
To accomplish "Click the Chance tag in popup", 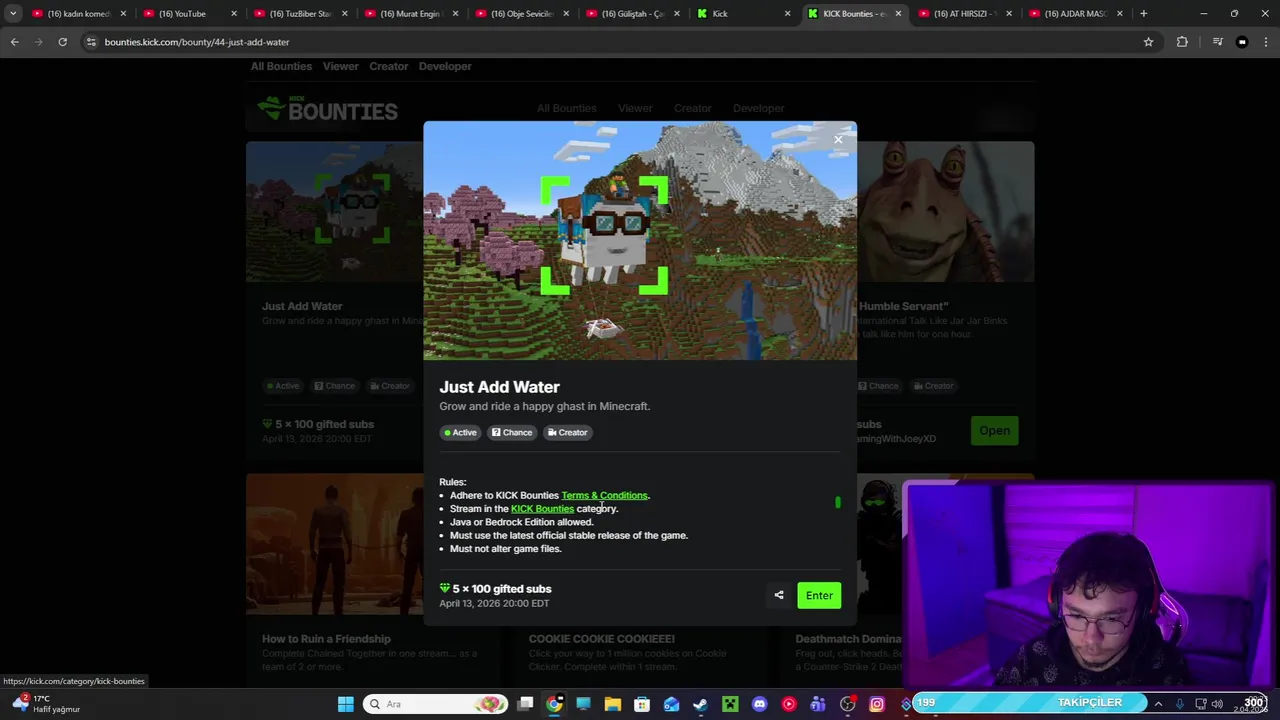I will (512, 432).
